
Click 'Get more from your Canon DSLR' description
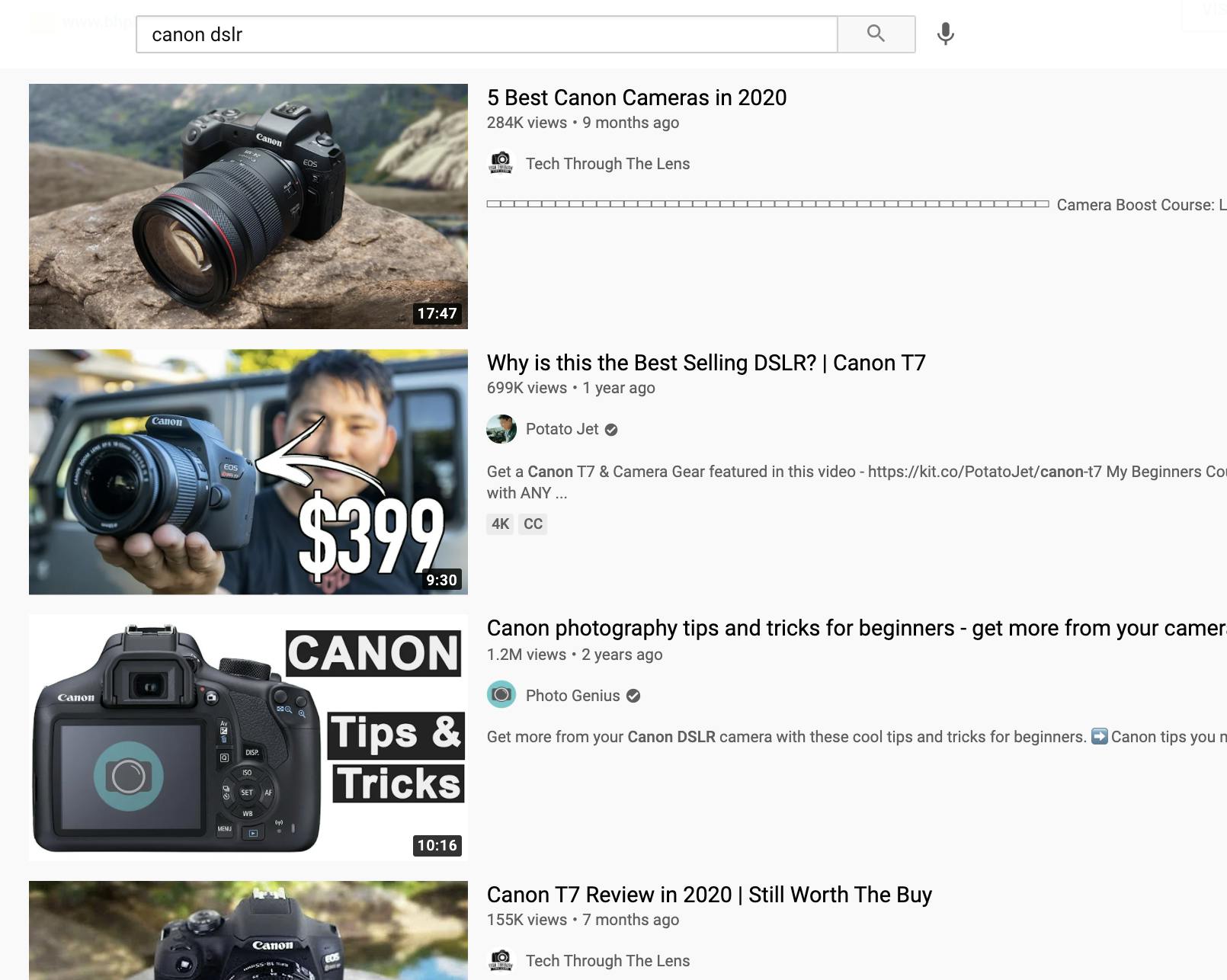tap(857, 737)
